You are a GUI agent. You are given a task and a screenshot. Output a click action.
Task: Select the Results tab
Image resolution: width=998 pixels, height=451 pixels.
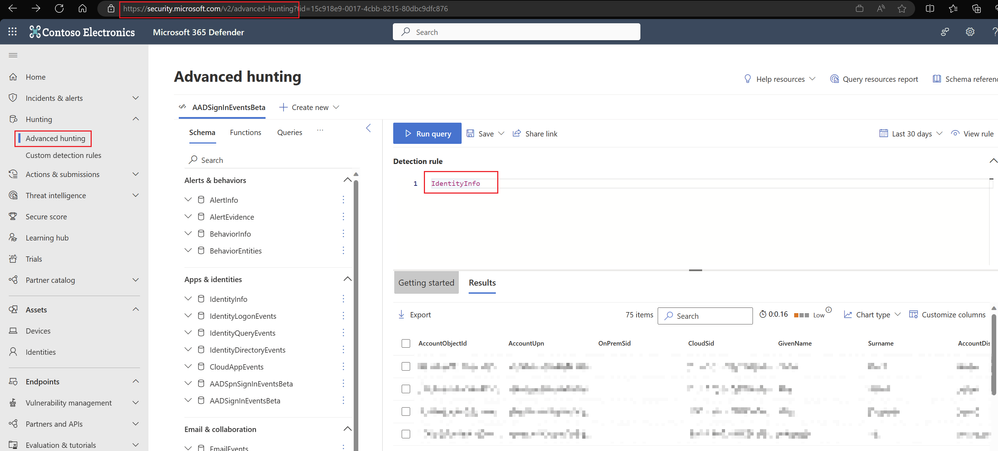[x=482, y=283]
